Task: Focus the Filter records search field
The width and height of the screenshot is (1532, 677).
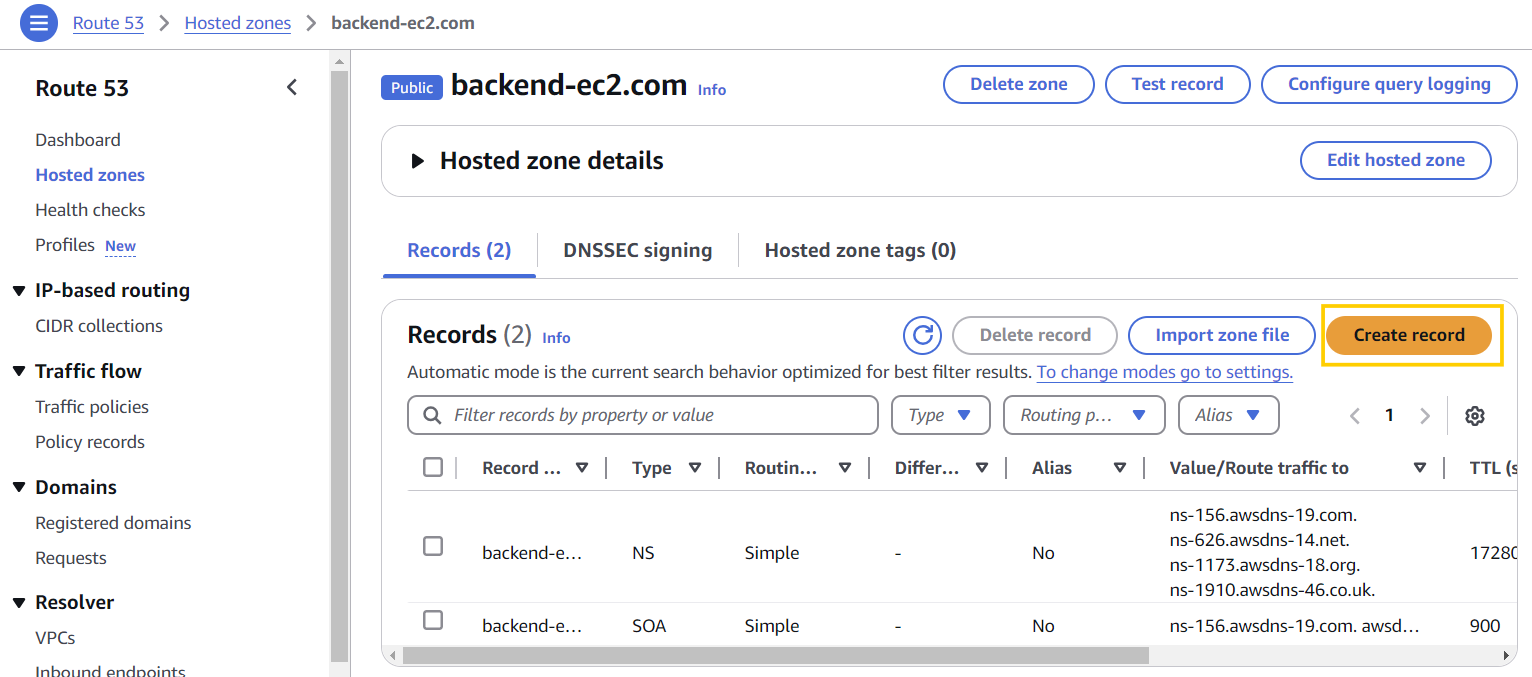Action: tap(643, 415)
